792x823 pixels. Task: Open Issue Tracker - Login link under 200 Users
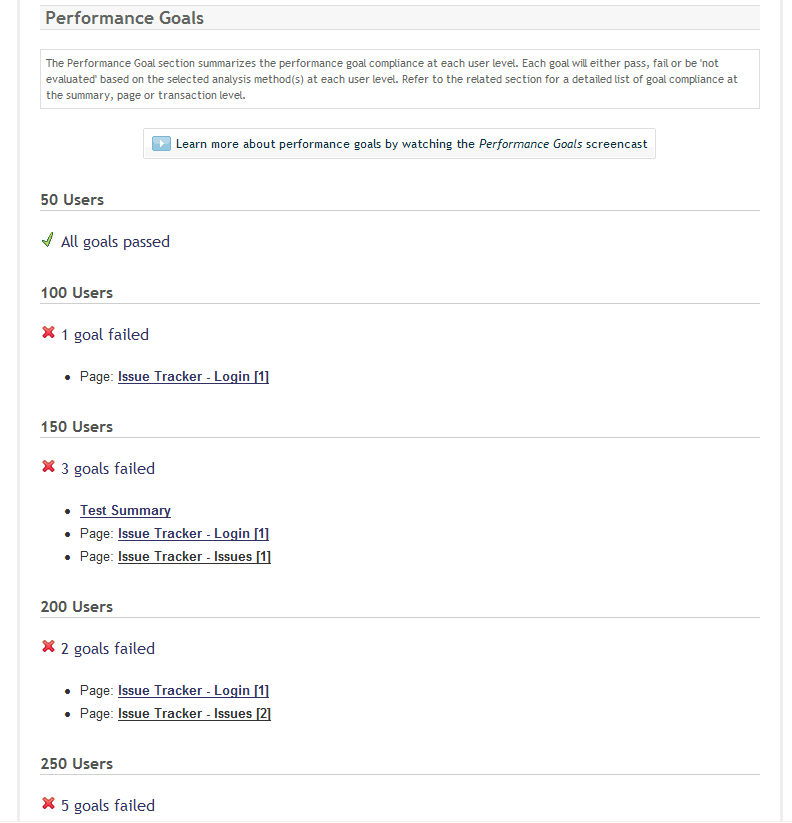tap(193, 690)
